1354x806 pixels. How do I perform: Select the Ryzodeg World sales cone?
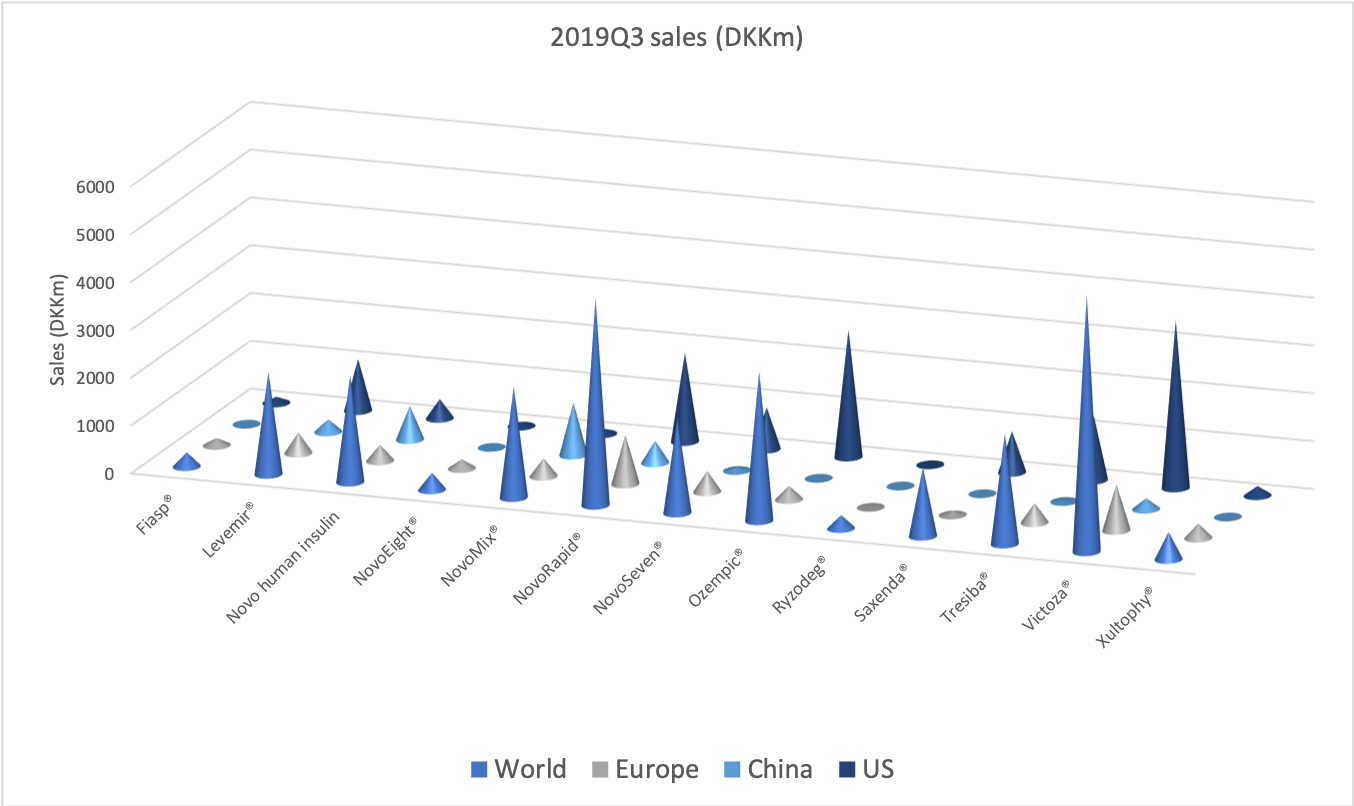(841, 525)
